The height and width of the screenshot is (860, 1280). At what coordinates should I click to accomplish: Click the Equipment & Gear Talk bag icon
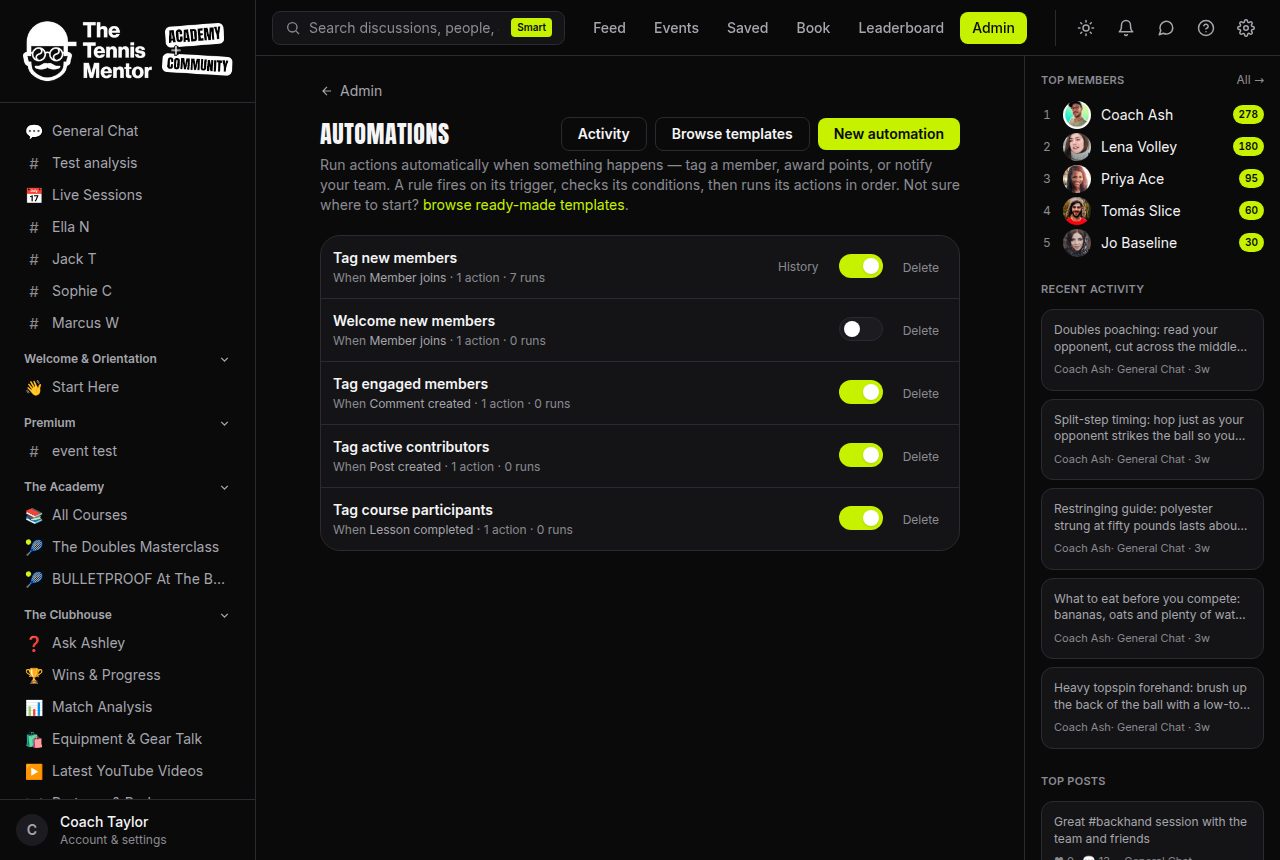pyautogui.click(x=34, y=739)
